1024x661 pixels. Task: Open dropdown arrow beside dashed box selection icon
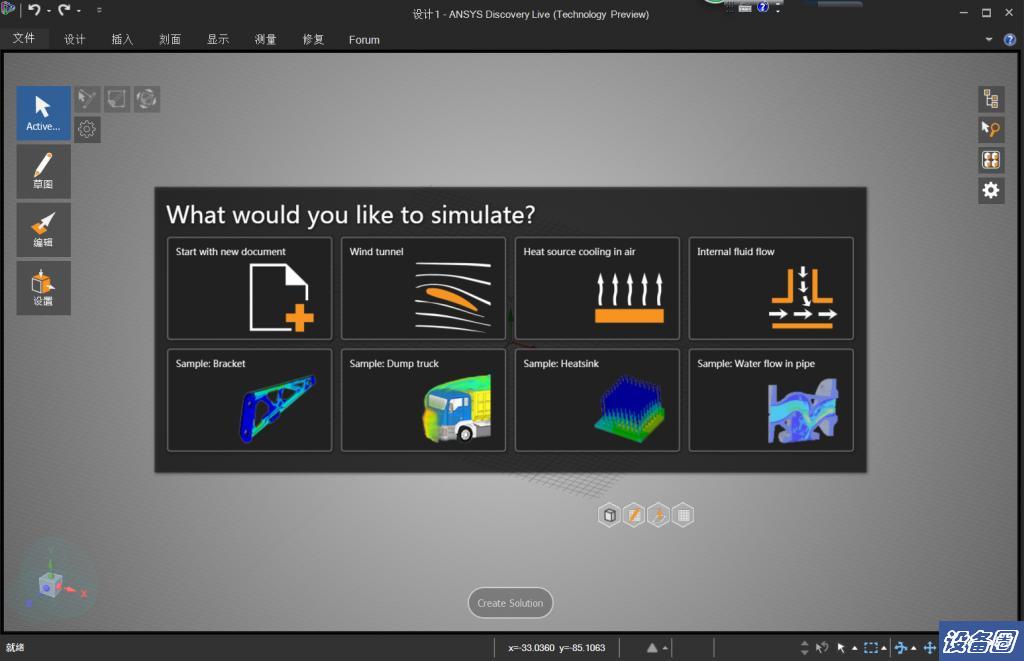[884, 648]
